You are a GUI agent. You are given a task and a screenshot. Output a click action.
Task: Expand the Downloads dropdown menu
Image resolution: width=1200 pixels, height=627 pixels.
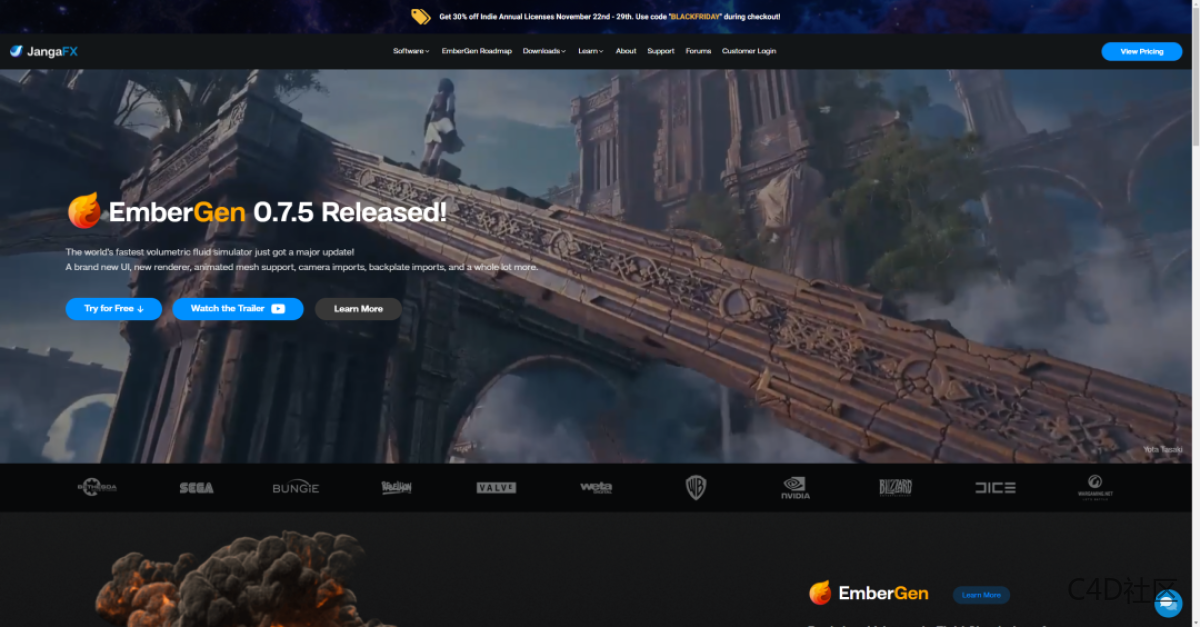pos(544,51)
